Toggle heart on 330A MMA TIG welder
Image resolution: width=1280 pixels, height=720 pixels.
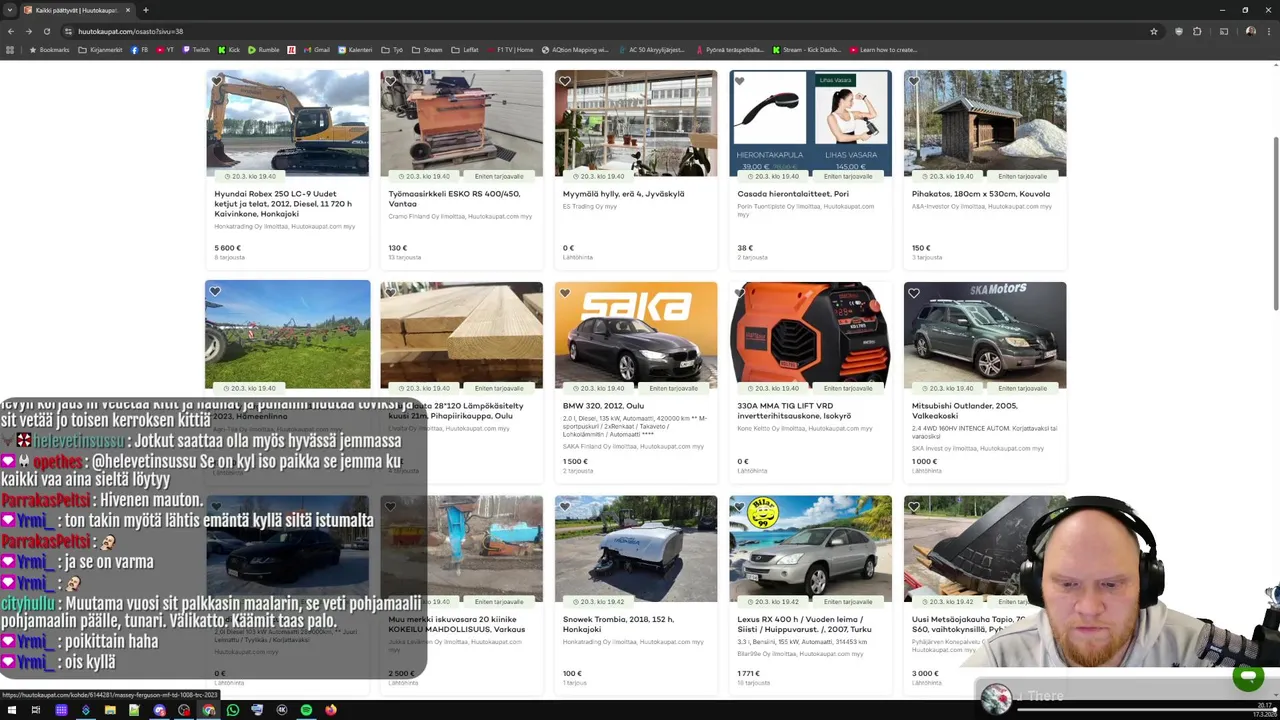click(740, 293)
